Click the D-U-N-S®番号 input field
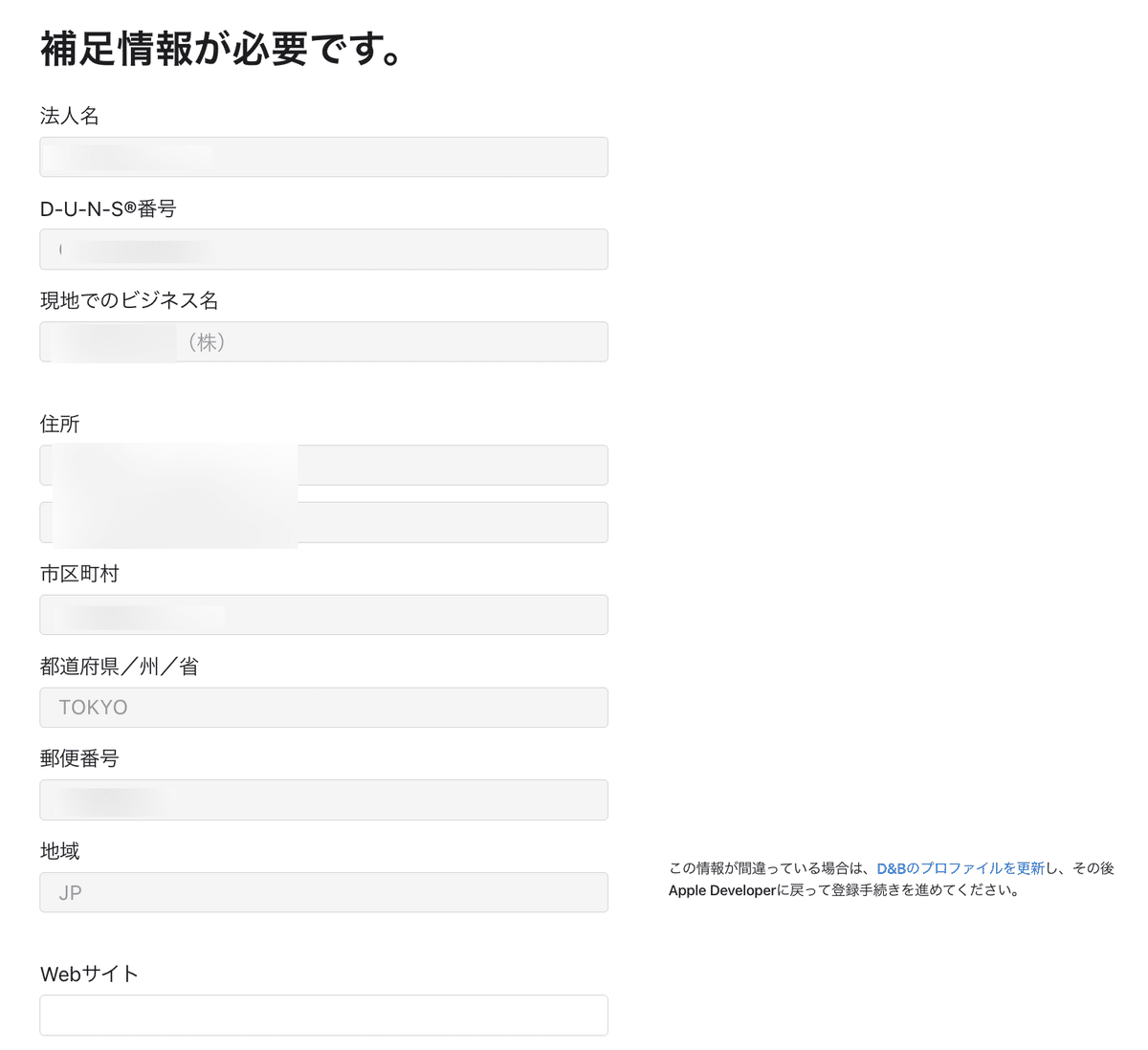The image size is (1148, 1050). coord(323,250)
